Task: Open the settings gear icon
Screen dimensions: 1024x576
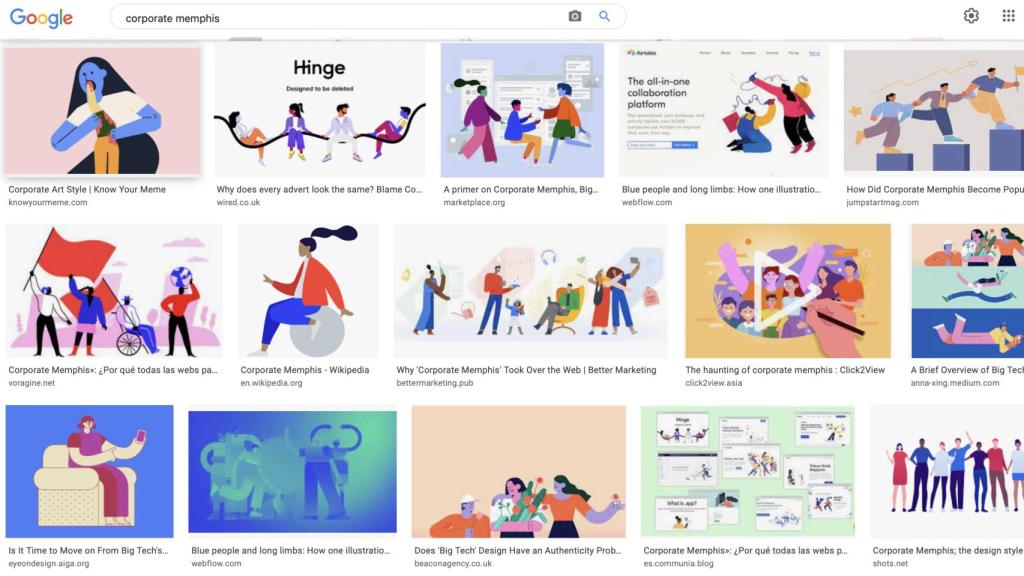Action: point(971,16)
